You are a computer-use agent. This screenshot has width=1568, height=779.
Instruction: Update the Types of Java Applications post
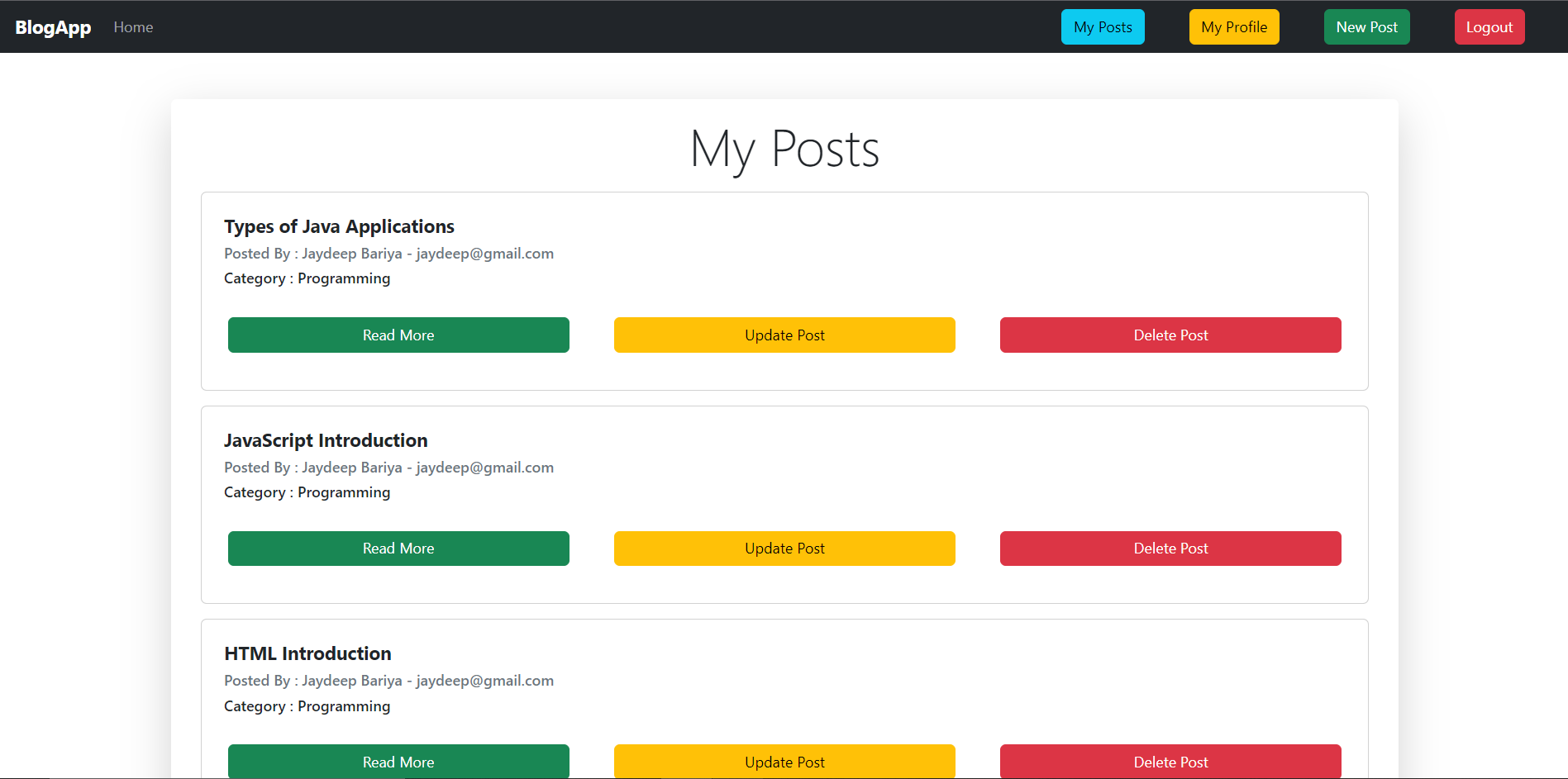tap(784, 335)
